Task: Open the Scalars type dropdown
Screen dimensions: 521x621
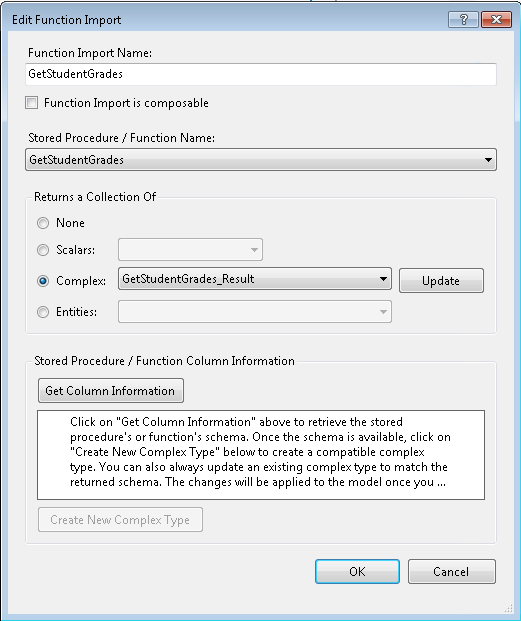Action: tap(190, 250)
